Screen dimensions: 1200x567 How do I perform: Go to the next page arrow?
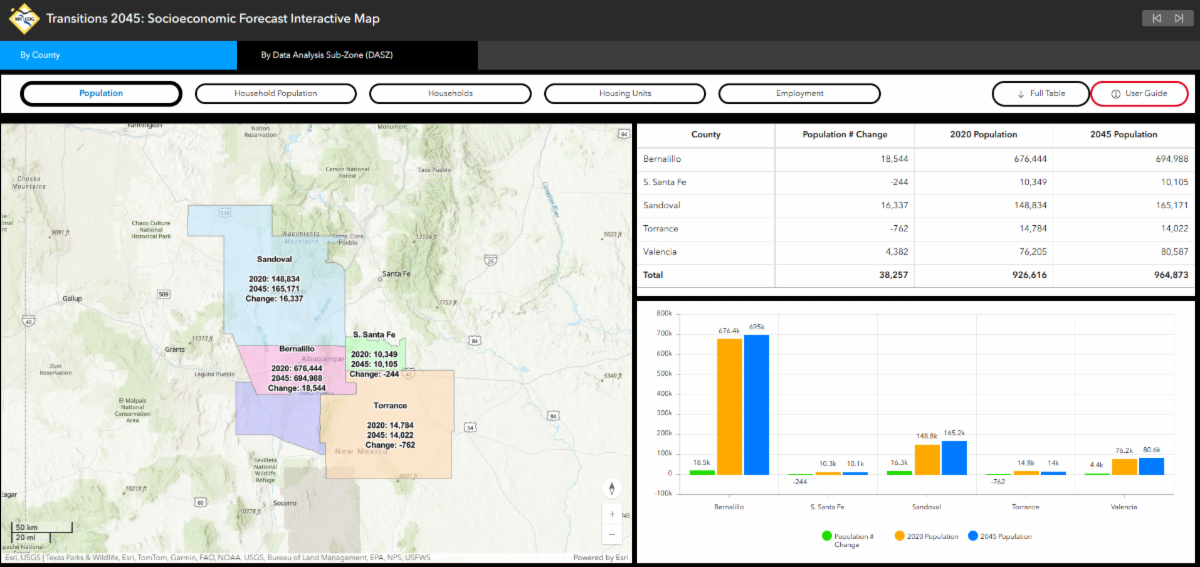[x=1178, y=18]
